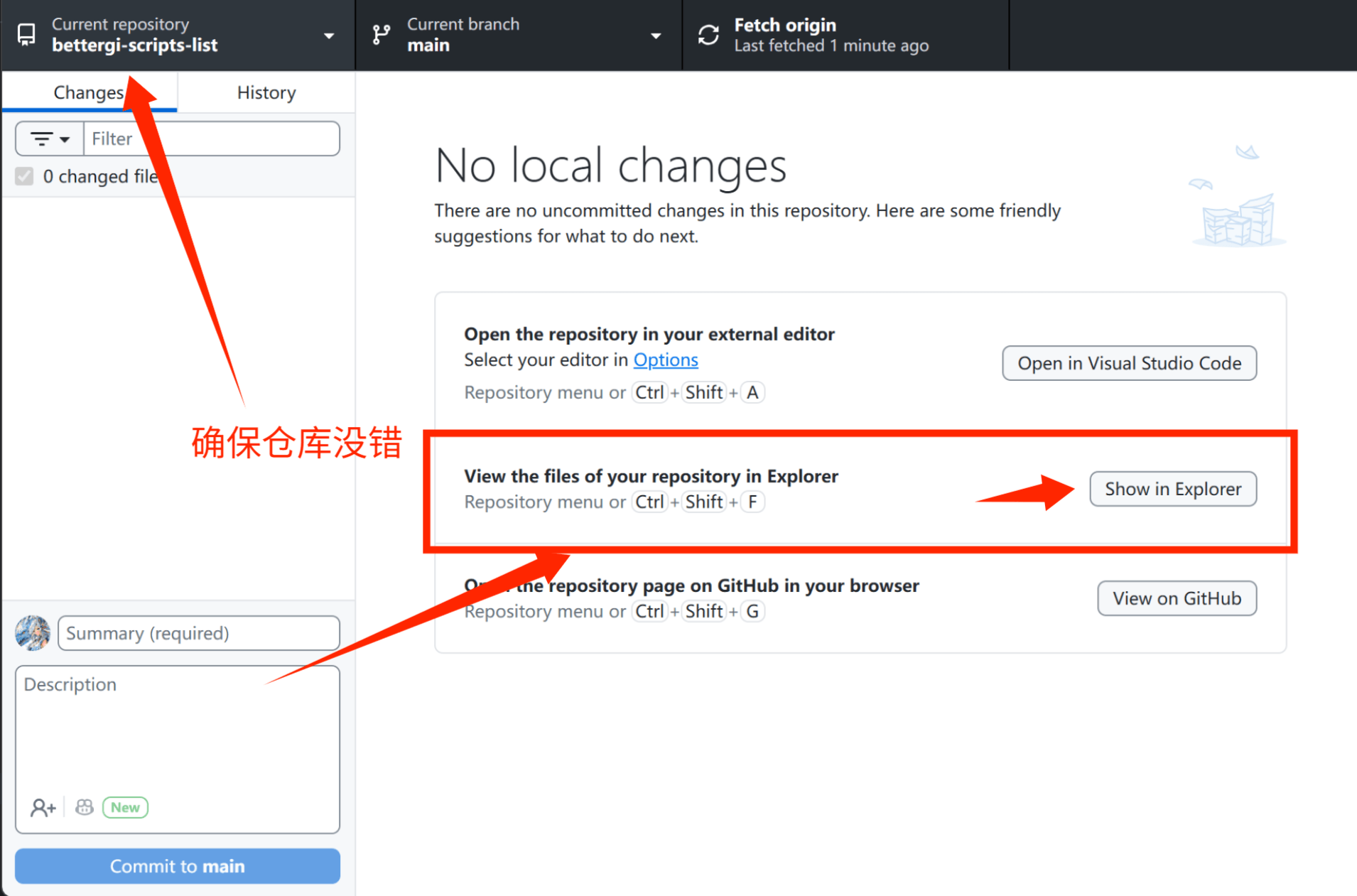Click the green New badge
This screenshot has height=896, width=1357.
pyautogui.click(x=125, y=807)
